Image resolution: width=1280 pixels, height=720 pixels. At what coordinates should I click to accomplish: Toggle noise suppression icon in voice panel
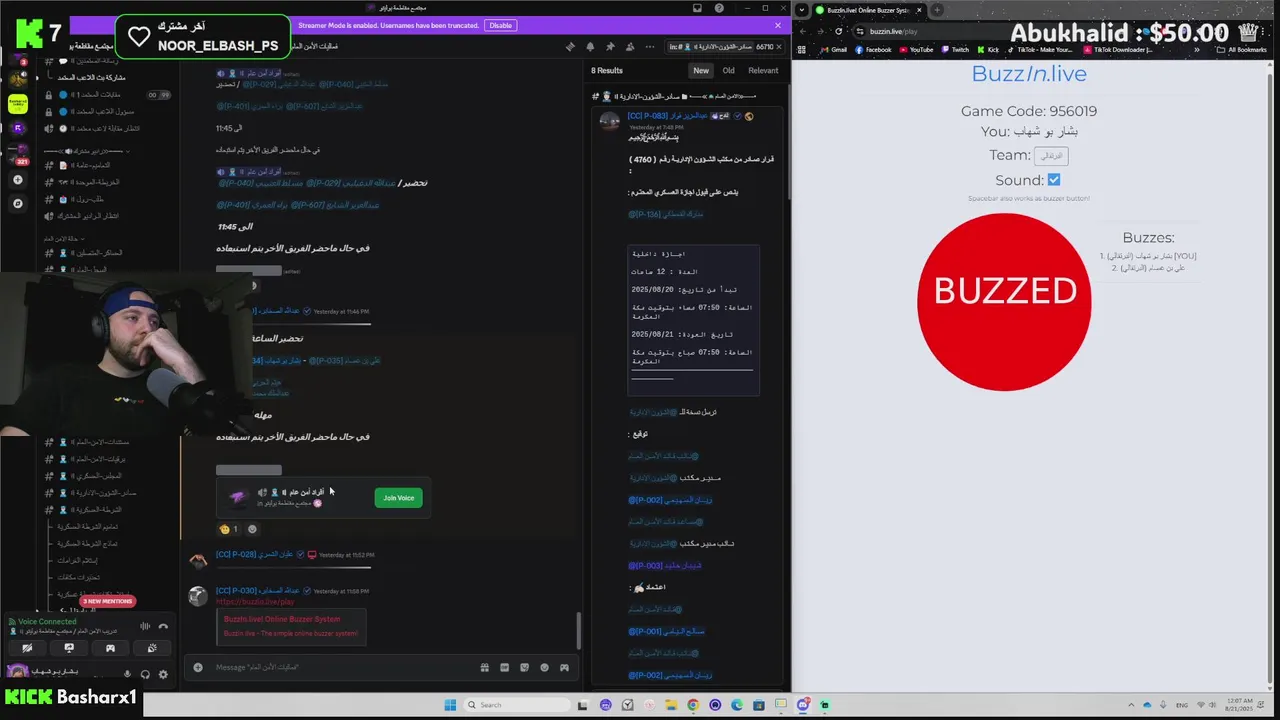145,626
